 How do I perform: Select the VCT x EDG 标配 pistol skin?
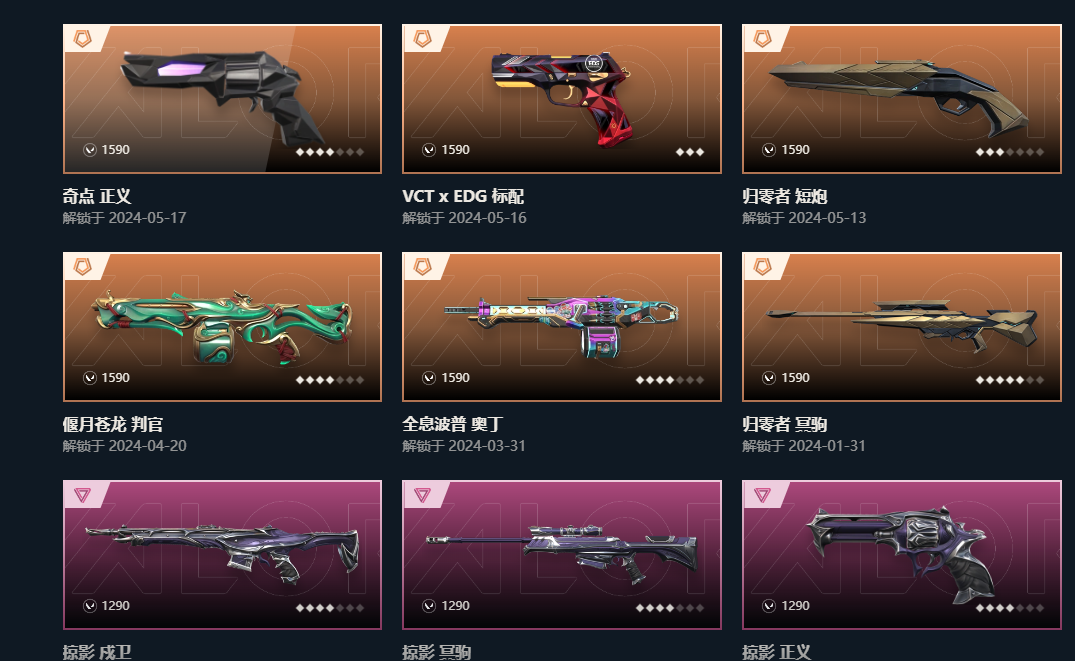(x=561, y=99)
